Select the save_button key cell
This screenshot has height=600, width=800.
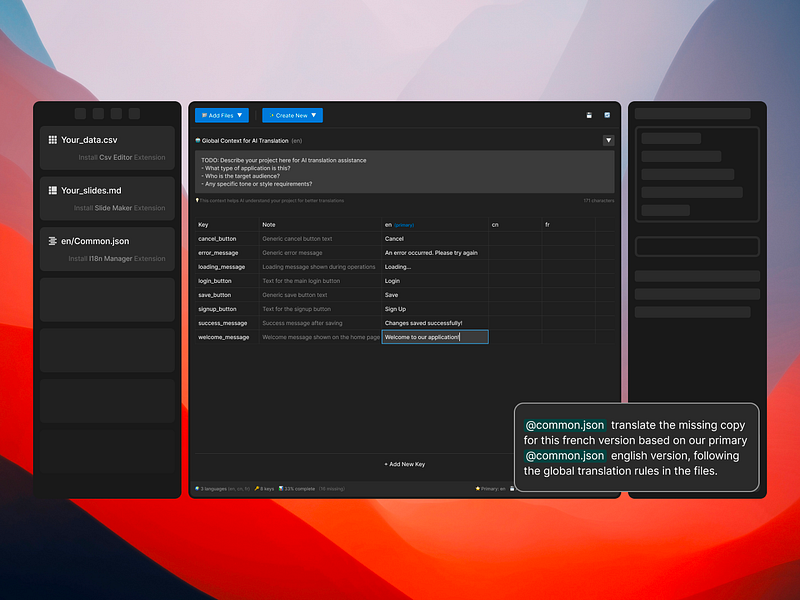click(227, 295)
